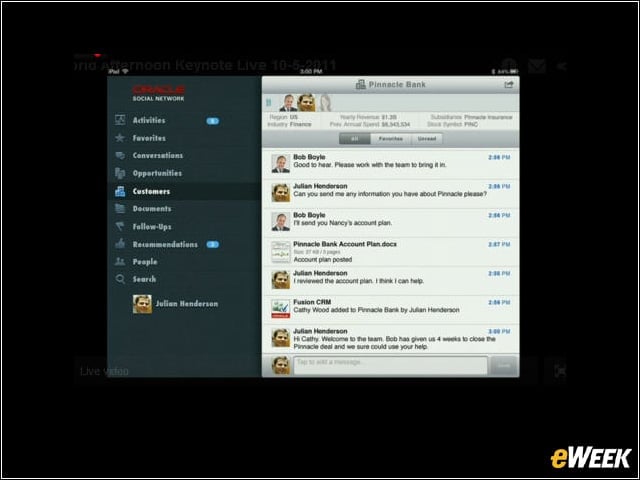Click the Activities monitor icon
This screenshot has height=480, width=640.
pyautogui.click(x=120, y=120)
